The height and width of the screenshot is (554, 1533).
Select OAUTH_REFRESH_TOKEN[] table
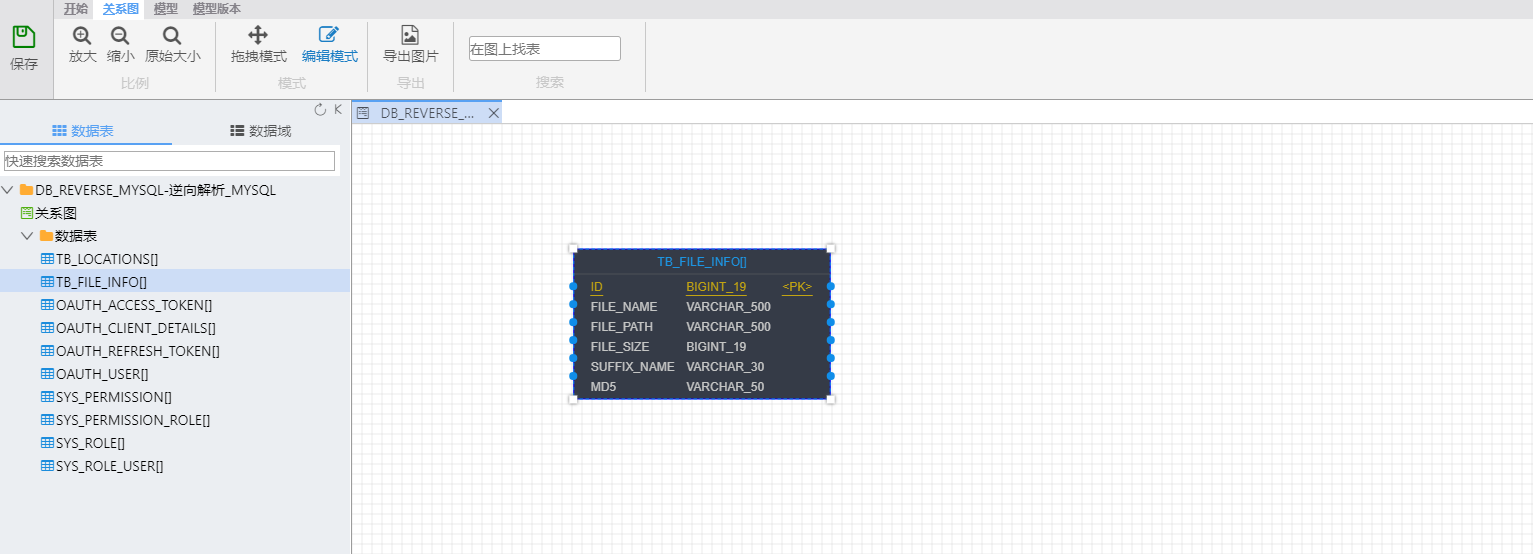click(x=138, y=351)
